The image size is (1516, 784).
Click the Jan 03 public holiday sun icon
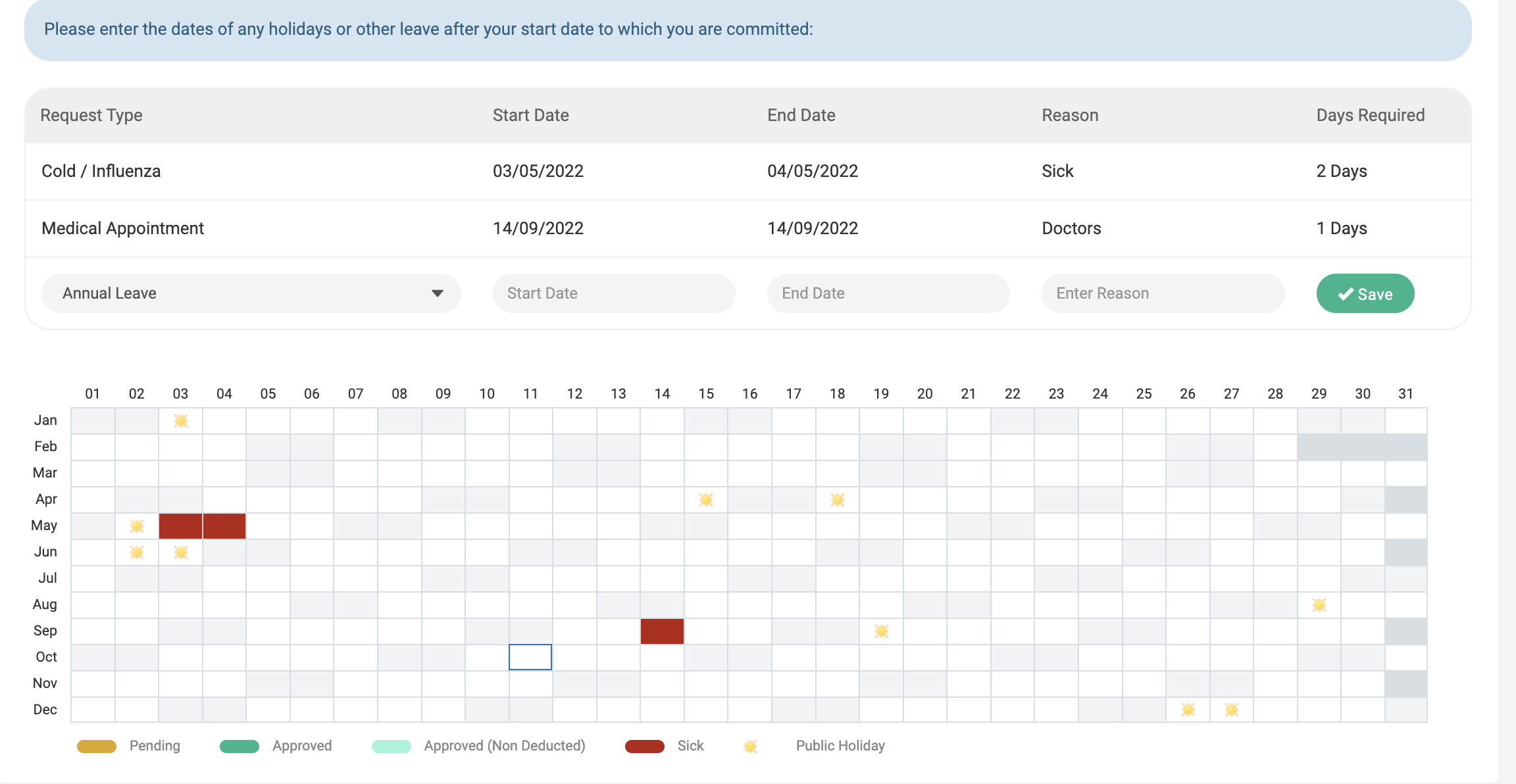tap(180, 421)
